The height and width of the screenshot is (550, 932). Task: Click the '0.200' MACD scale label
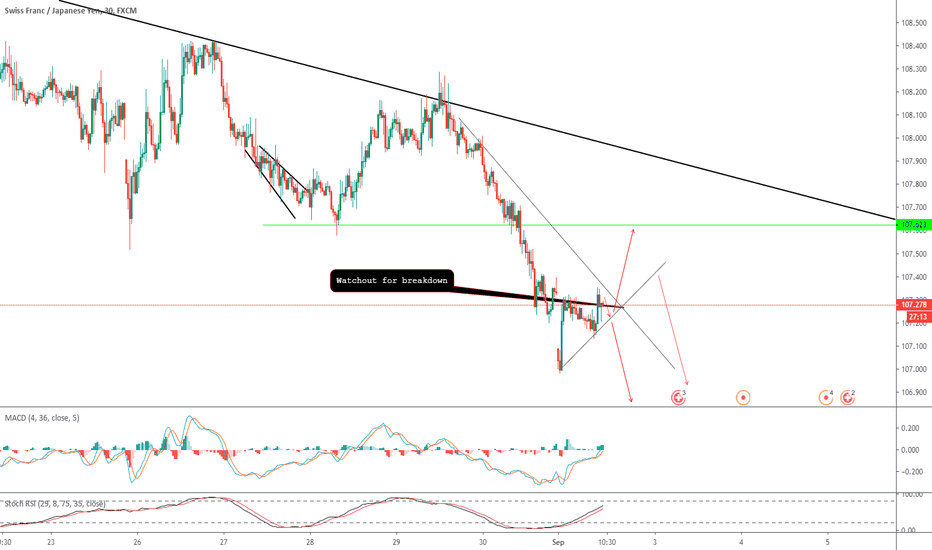(x=910, y=428)
